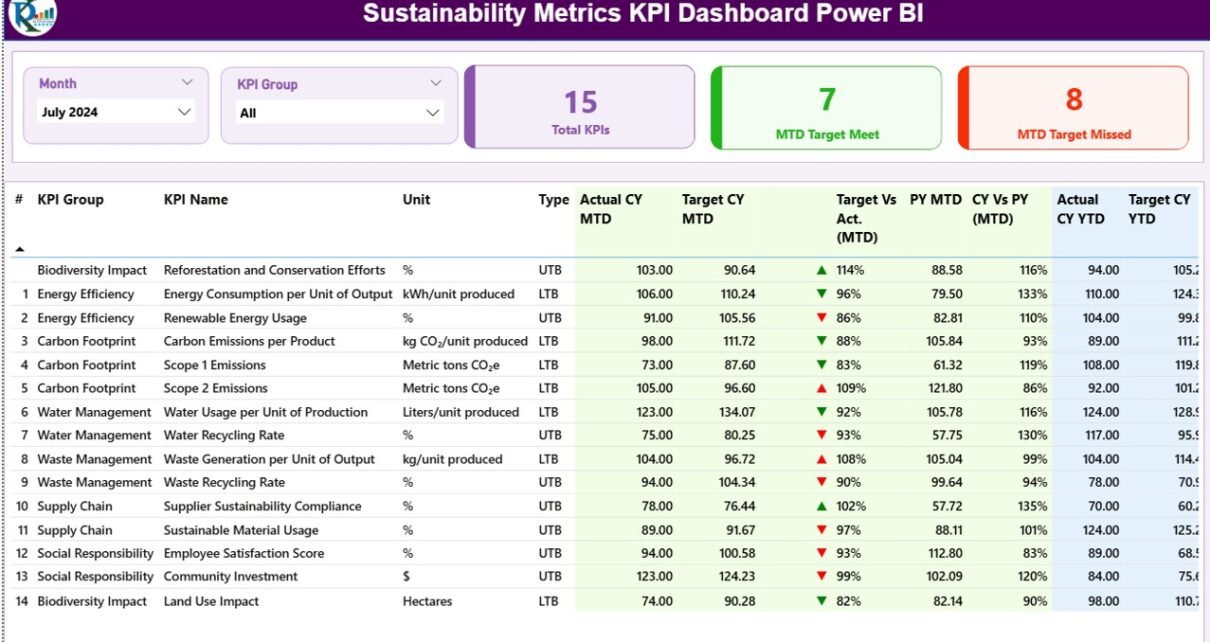Sort by the PY MTD column header
Image resolution: width=1210 pixels, height=642 pixels.
click(935, 200)
